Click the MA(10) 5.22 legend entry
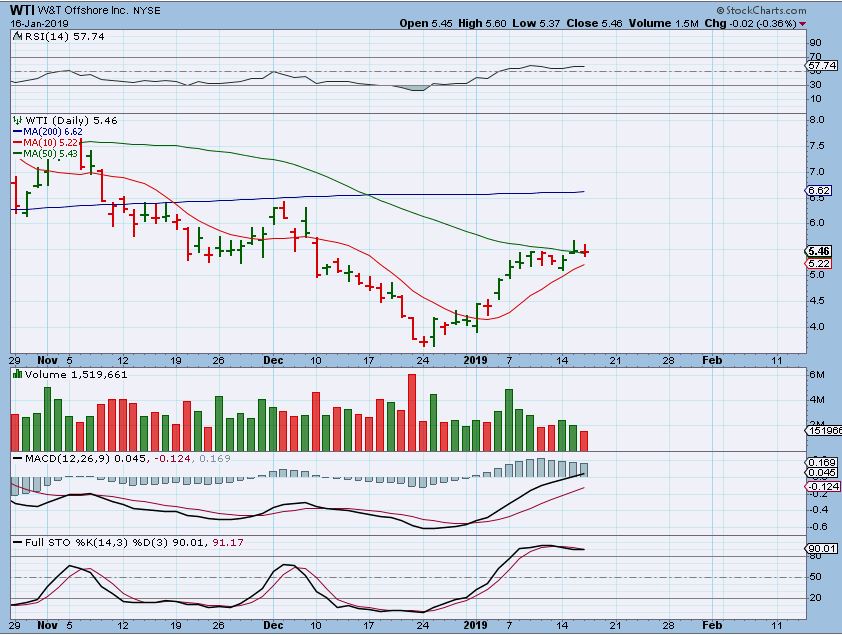 click(45, 143)
